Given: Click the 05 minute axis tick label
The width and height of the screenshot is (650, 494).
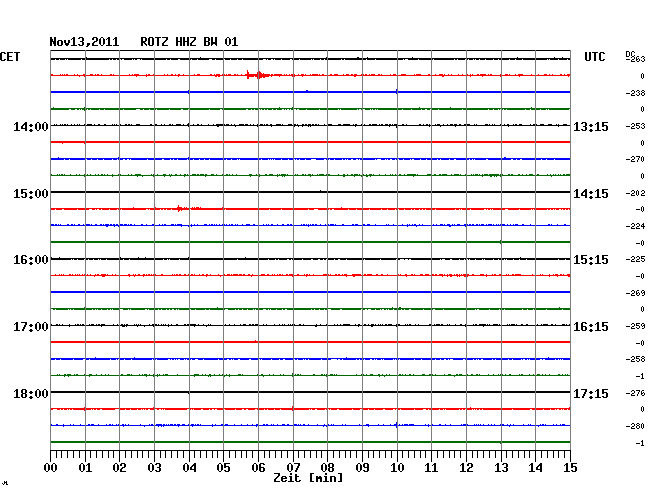Looking at the screenshot, I should click(223, 468).
